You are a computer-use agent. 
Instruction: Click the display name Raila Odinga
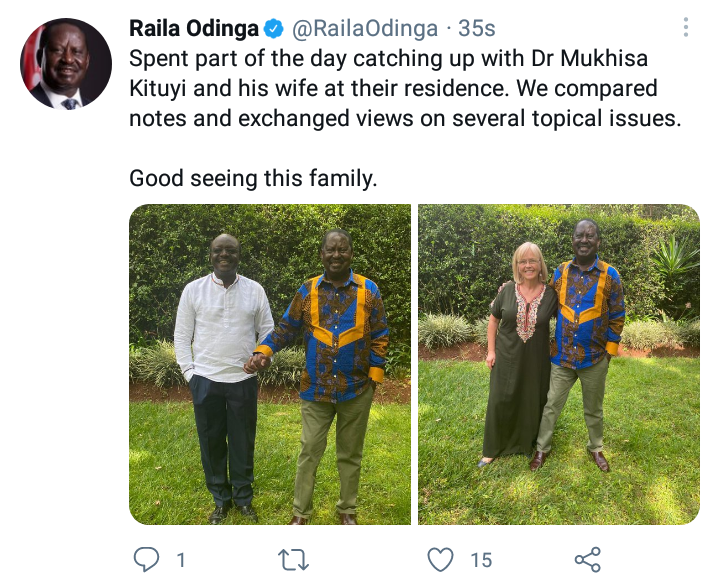194,28
